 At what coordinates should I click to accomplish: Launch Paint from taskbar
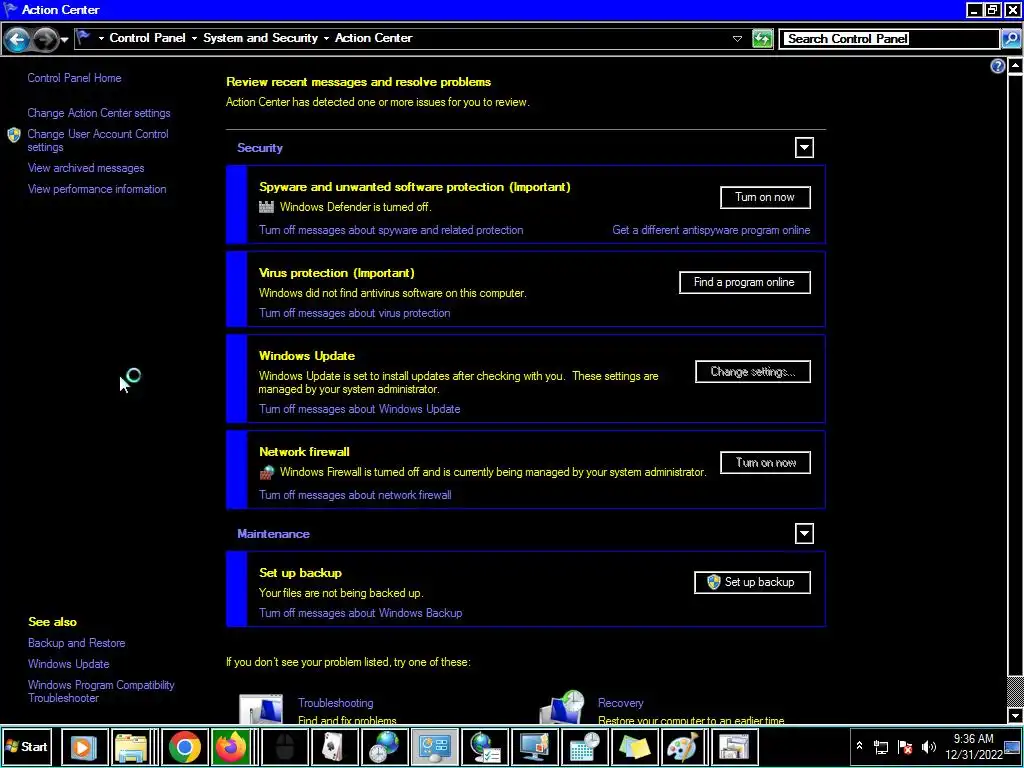tap(683, 747)
